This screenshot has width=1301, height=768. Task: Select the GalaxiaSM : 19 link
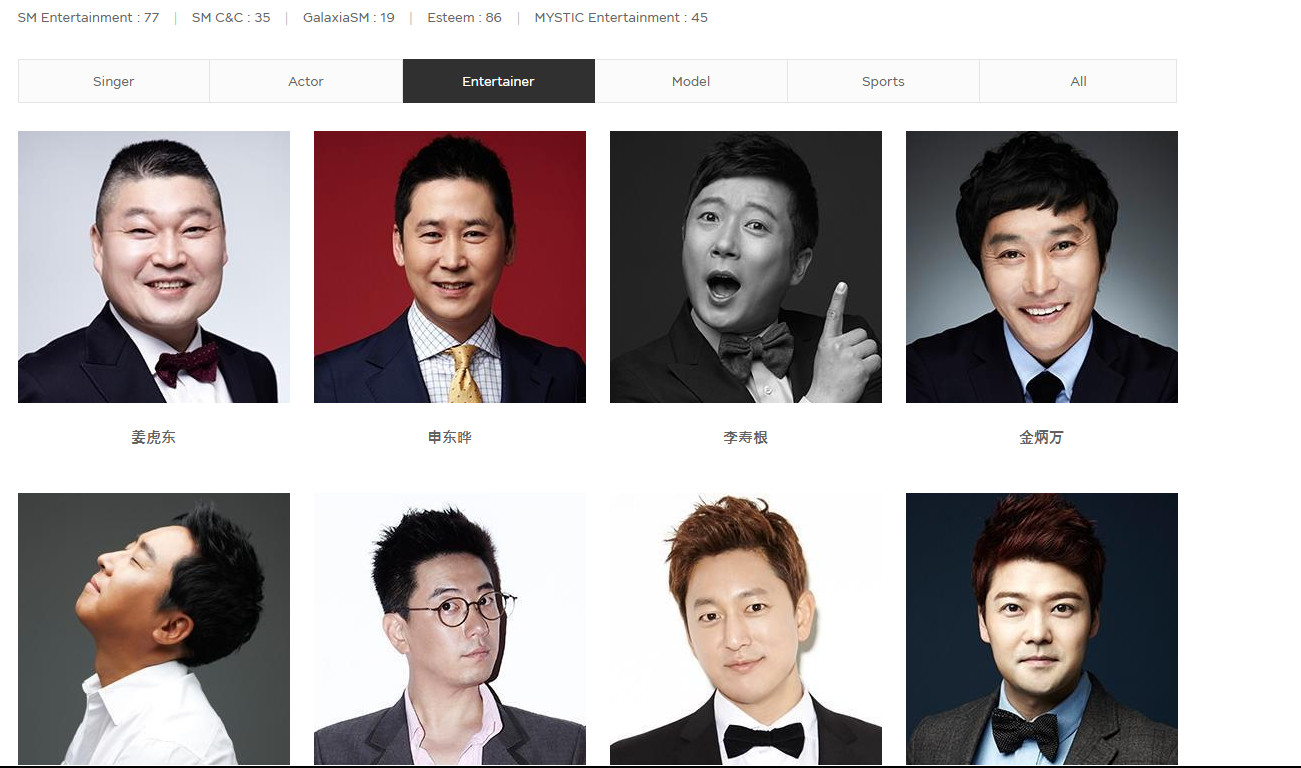point(348,18)
